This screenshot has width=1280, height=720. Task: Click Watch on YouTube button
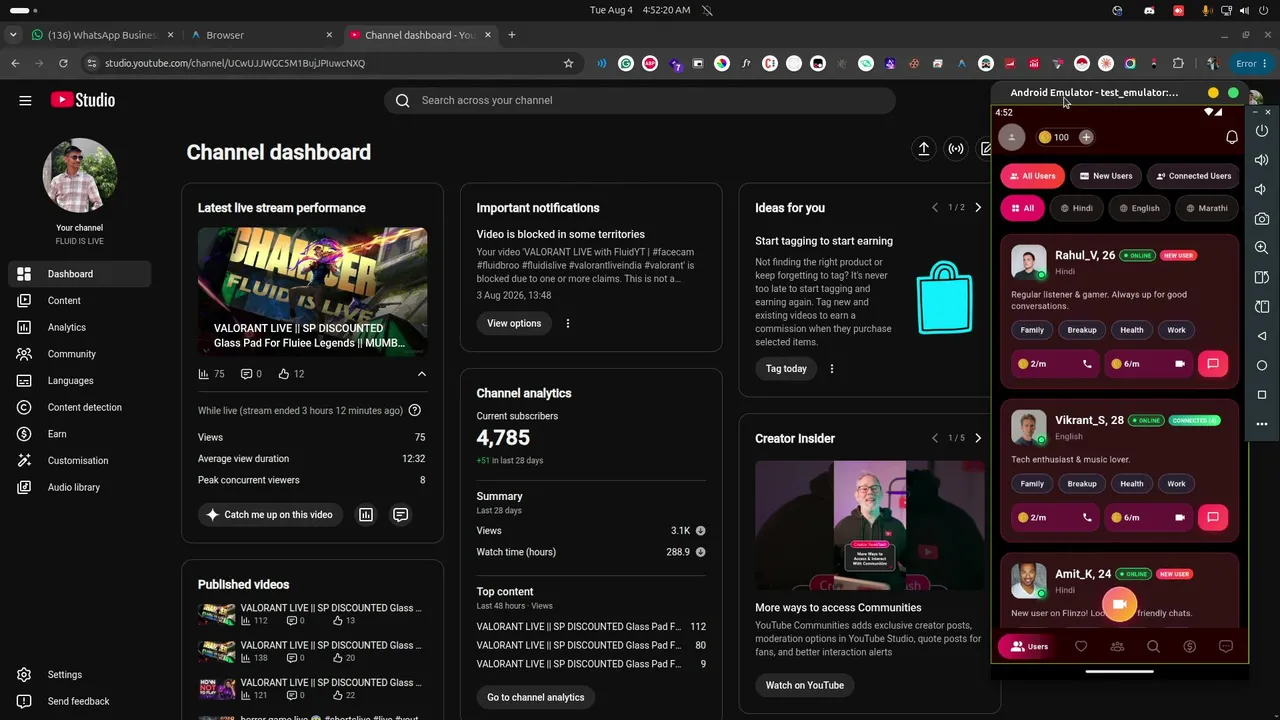click(805, 685)
